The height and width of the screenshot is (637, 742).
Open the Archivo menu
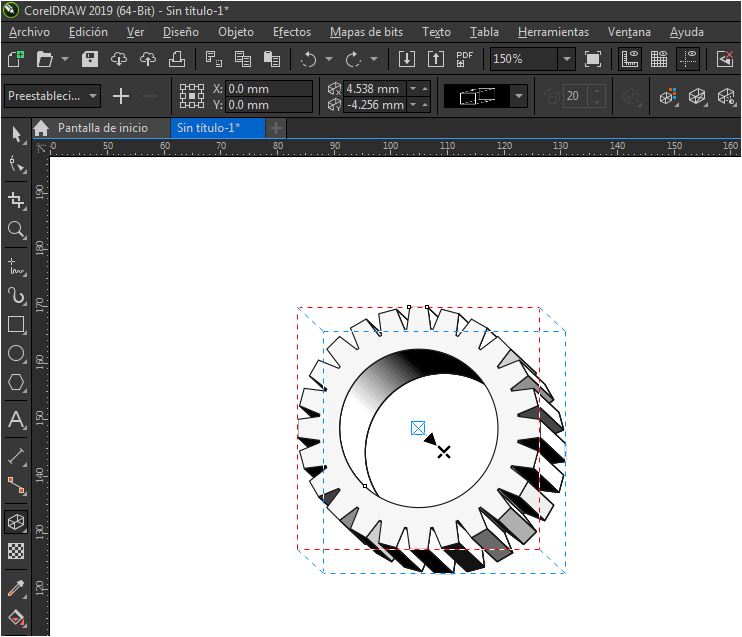point(29,32)
